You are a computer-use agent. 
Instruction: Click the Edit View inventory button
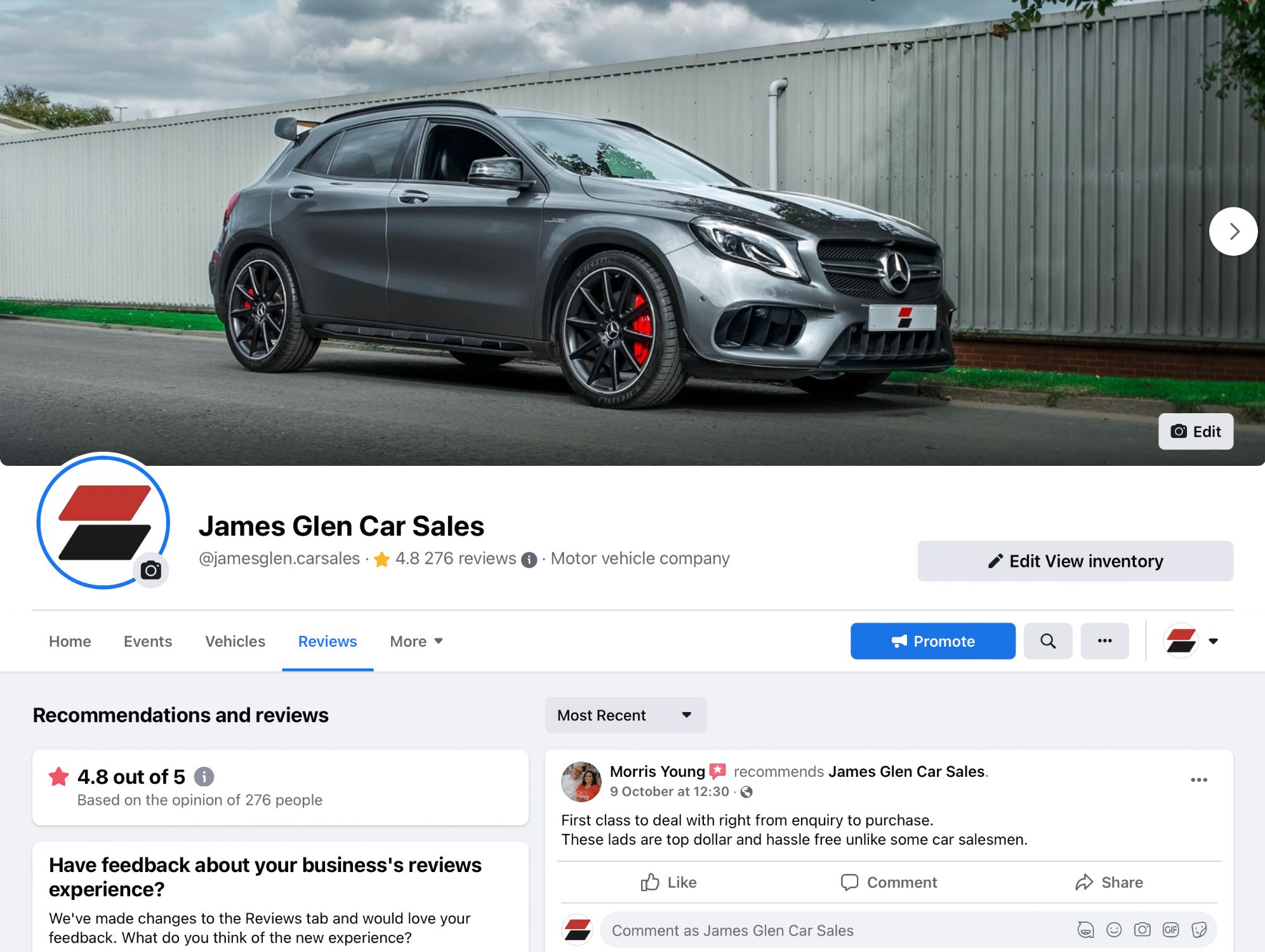click(1075, 561)
